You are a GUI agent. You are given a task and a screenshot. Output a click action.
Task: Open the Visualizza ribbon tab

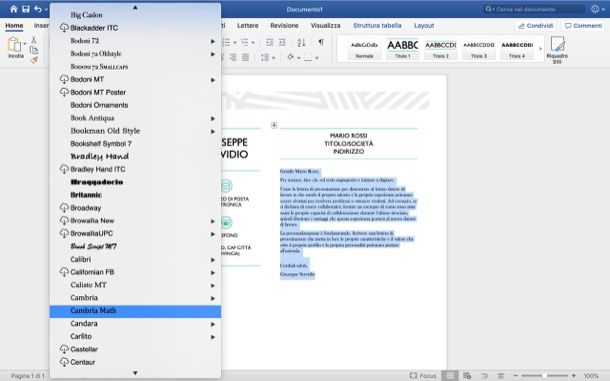[x=325, y=26]
